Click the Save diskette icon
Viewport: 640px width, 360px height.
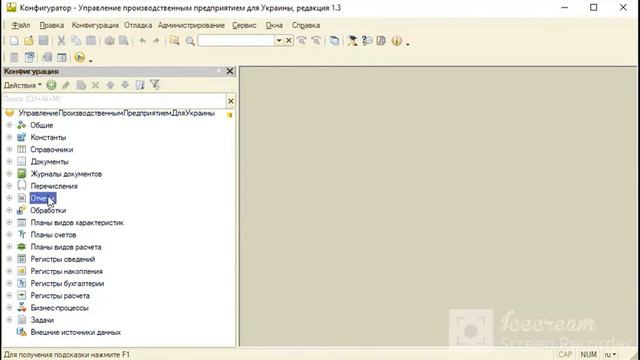pos(43,41)
